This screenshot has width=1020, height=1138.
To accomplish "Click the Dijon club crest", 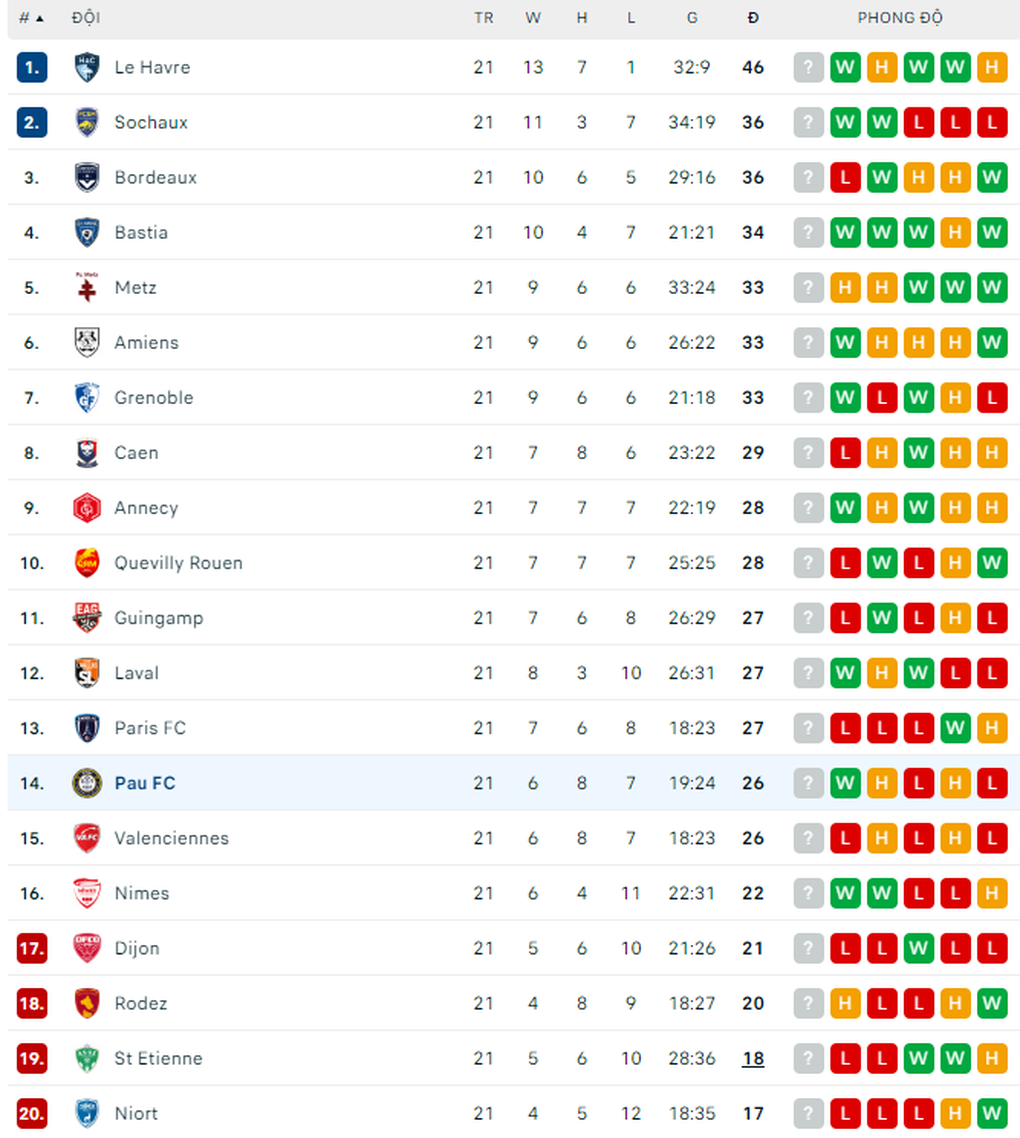I will point(86,948).
